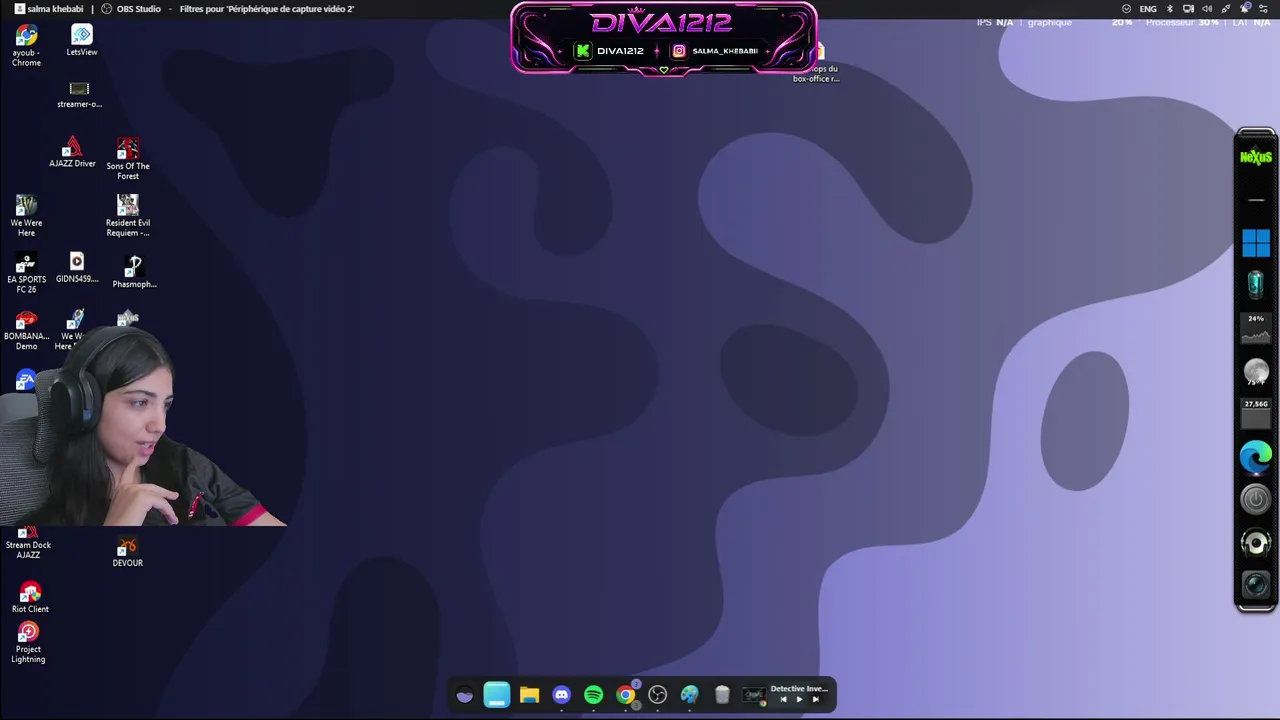Screen dimensions: 1280x720
Task: Open the ayoub - Chrome desktop shortcut
Action: (26, 46)
